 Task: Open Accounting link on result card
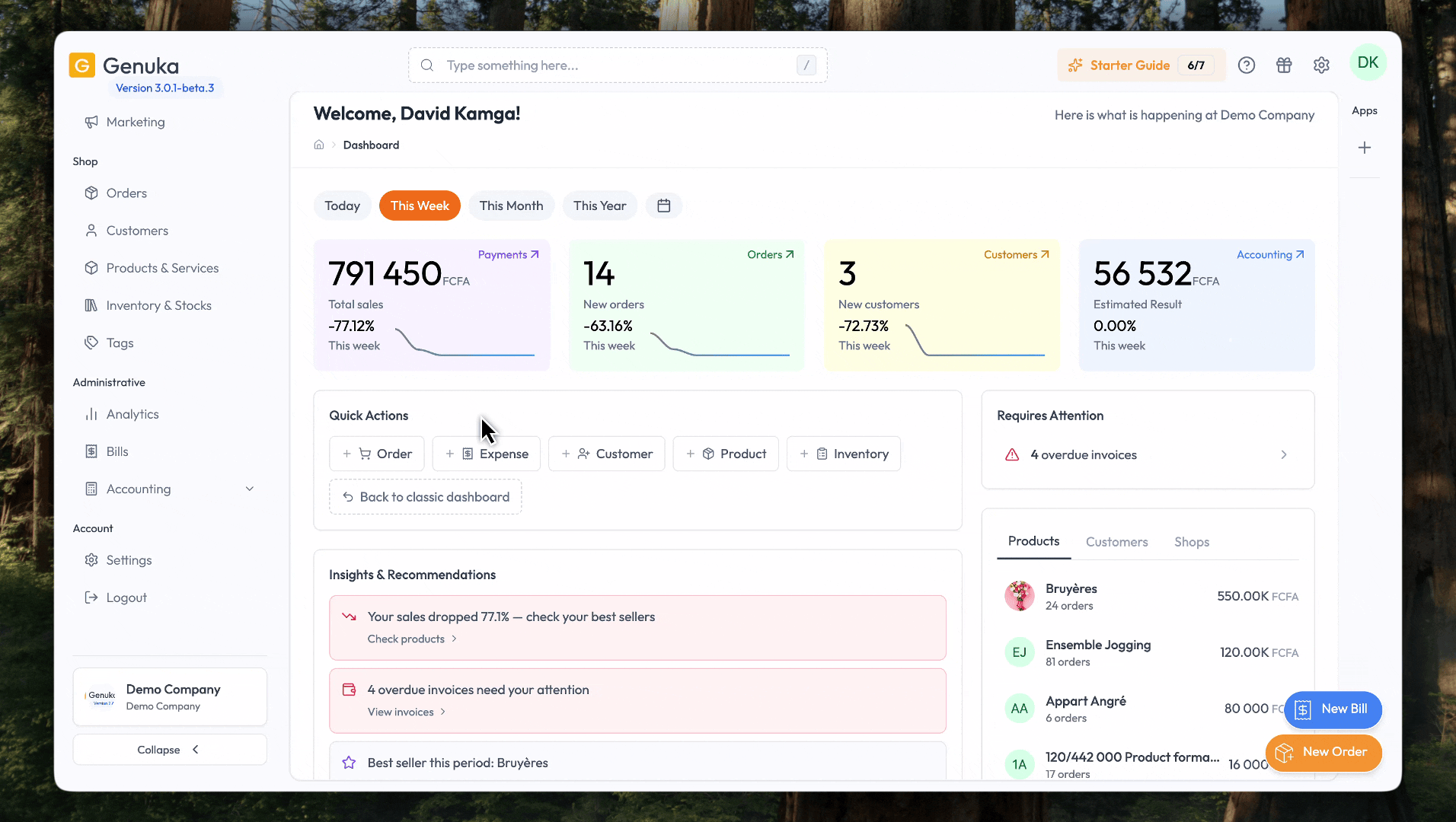coord(1270,254)
